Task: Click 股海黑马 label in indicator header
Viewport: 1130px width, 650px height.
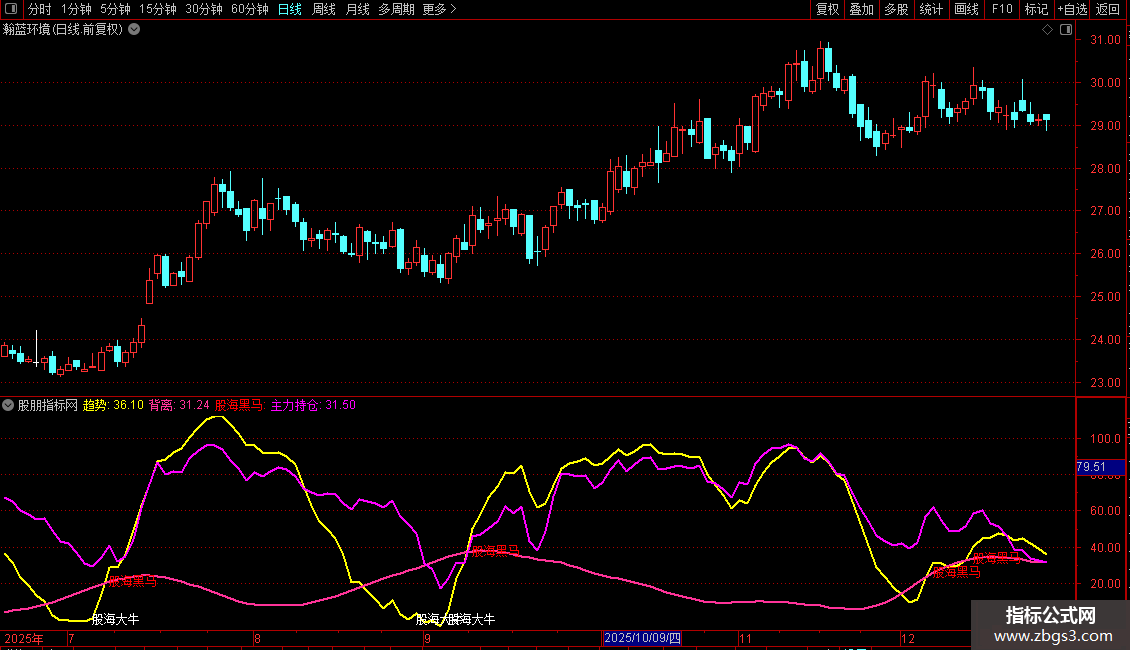Action: point(241,405)
